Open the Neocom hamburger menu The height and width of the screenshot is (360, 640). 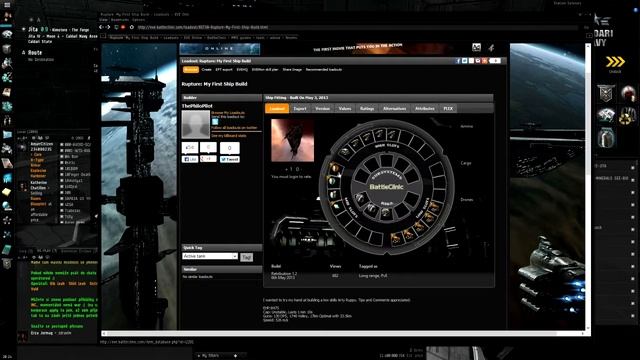point(7,5)
